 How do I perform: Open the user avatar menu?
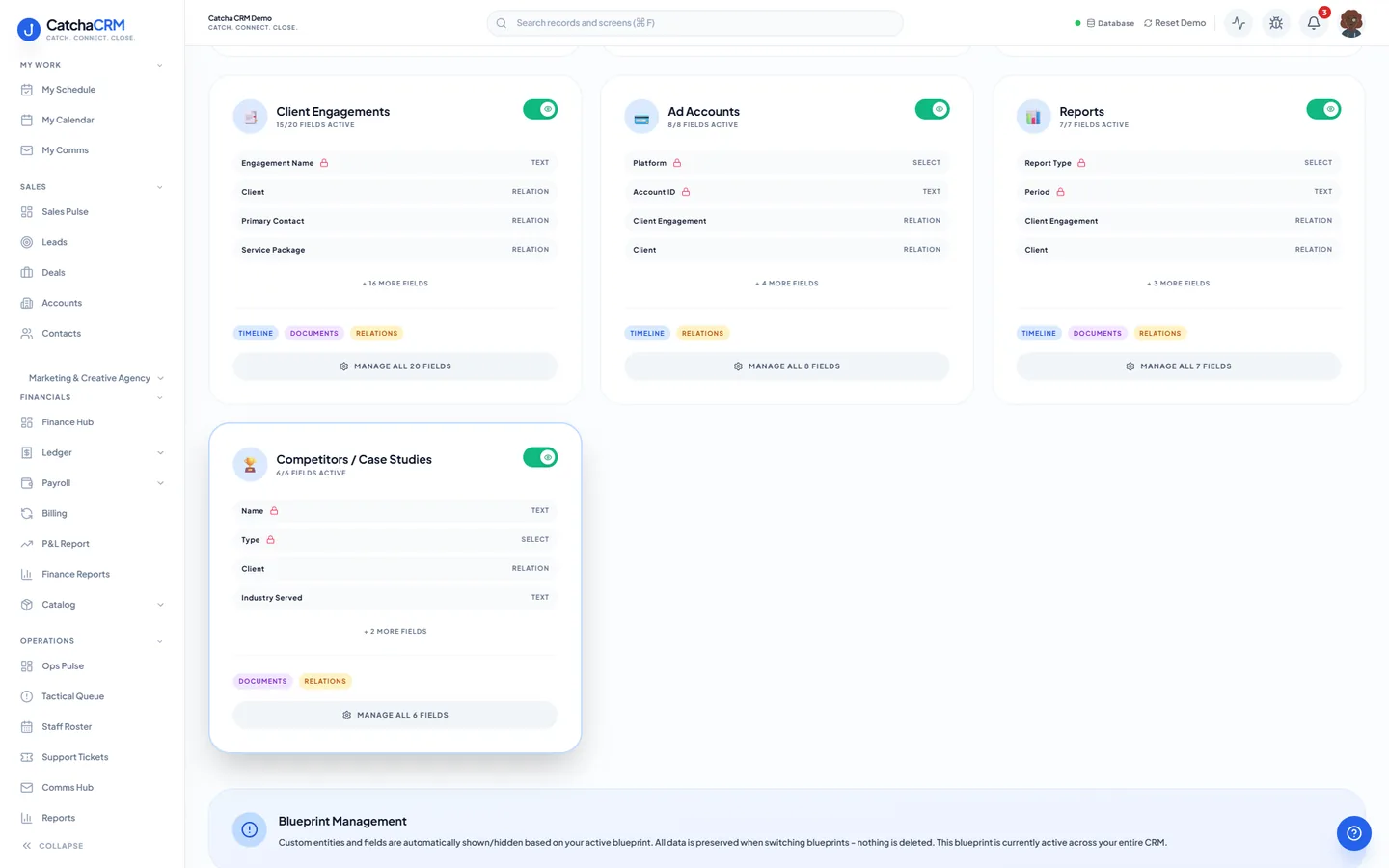tap(1351, 23)
